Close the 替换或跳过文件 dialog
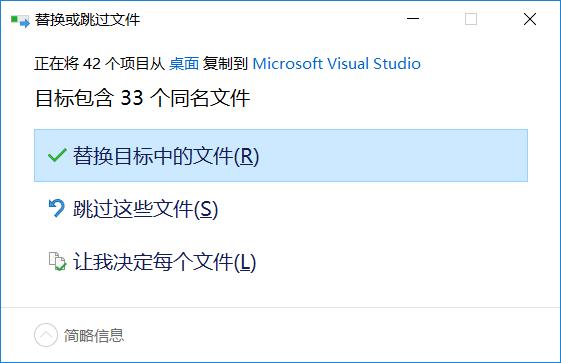 tap(530, 19)
